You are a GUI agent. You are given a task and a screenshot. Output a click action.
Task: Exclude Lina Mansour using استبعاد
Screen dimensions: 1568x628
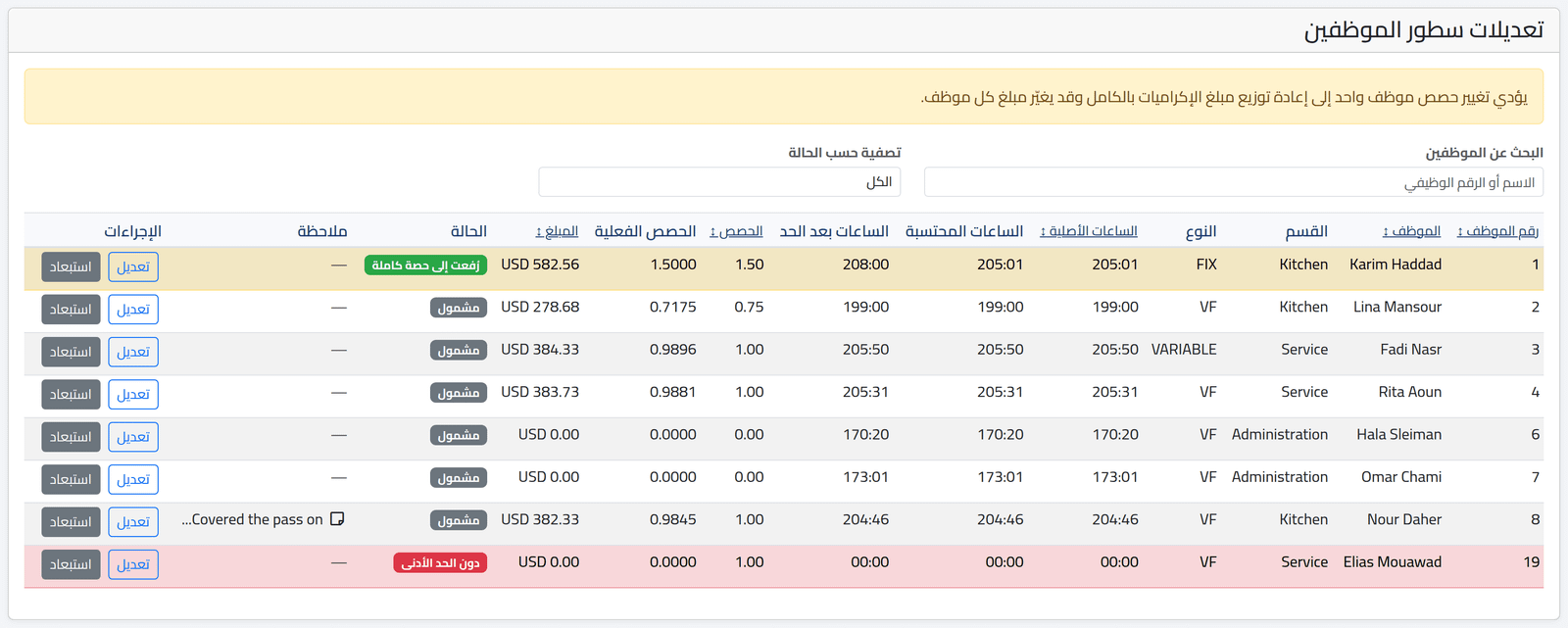[x=71, y=310]
